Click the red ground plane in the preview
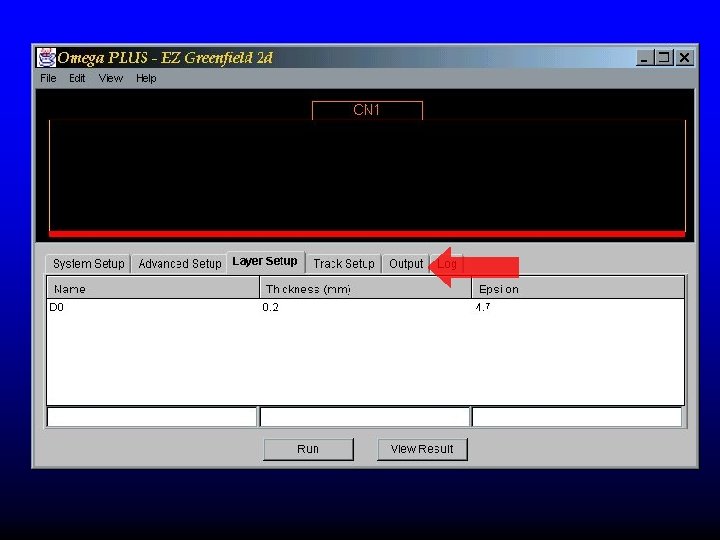Screen dimensions: 720x540 point(367,234)
